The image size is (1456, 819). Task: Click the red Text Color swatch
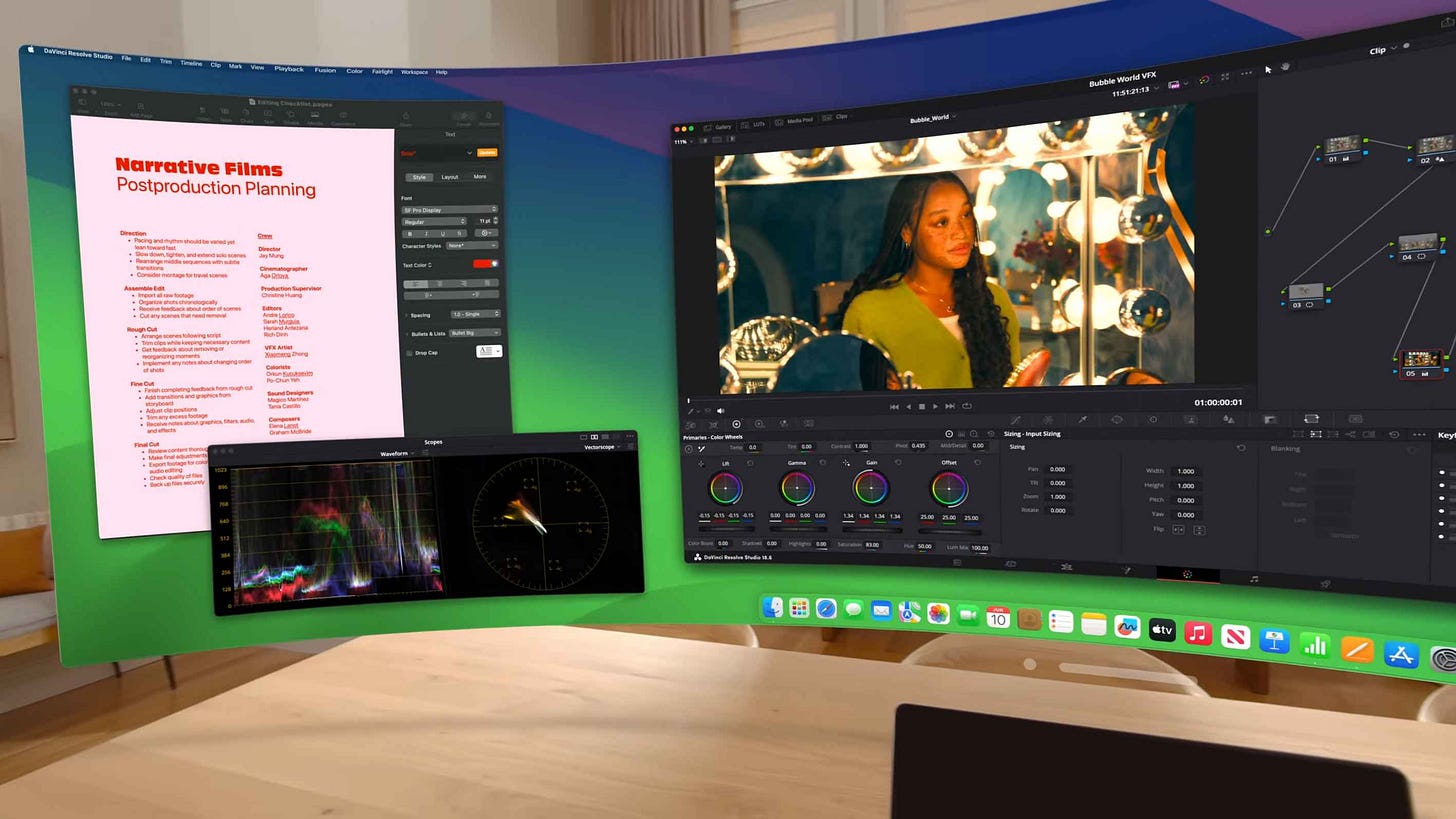click(x=484, y=264)
